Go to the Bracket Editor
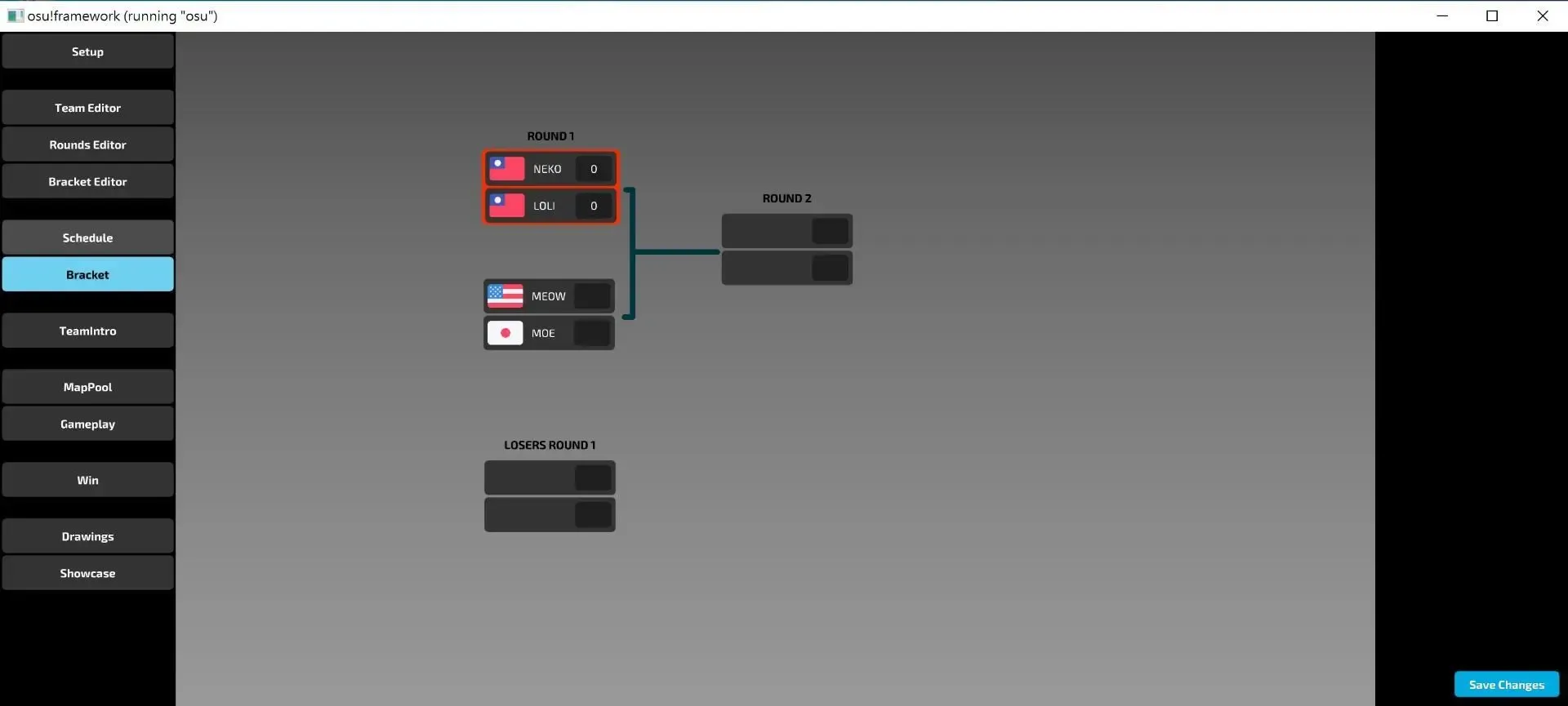 click(x=87, y=181)
